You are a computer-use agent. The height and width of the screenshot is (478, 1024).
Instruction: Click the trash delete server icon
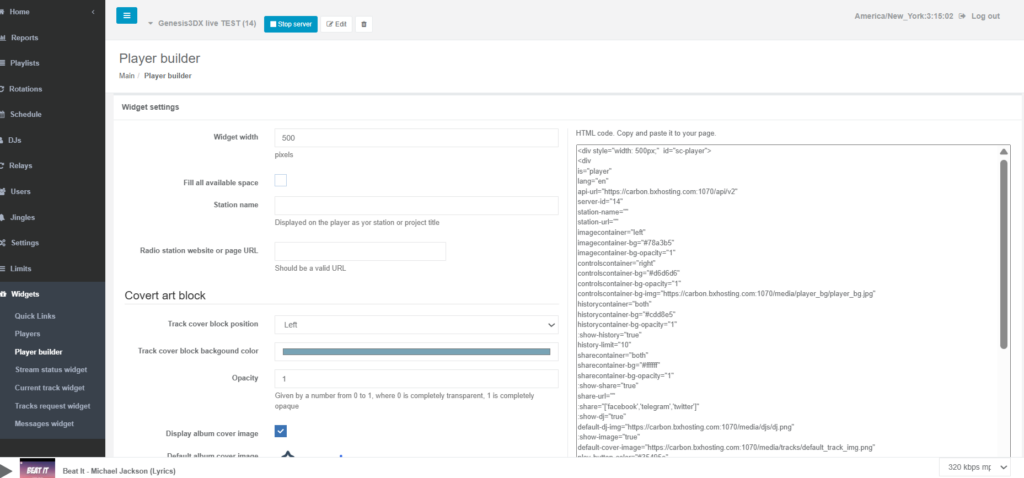pyautogui.click(x=363, y=23)
